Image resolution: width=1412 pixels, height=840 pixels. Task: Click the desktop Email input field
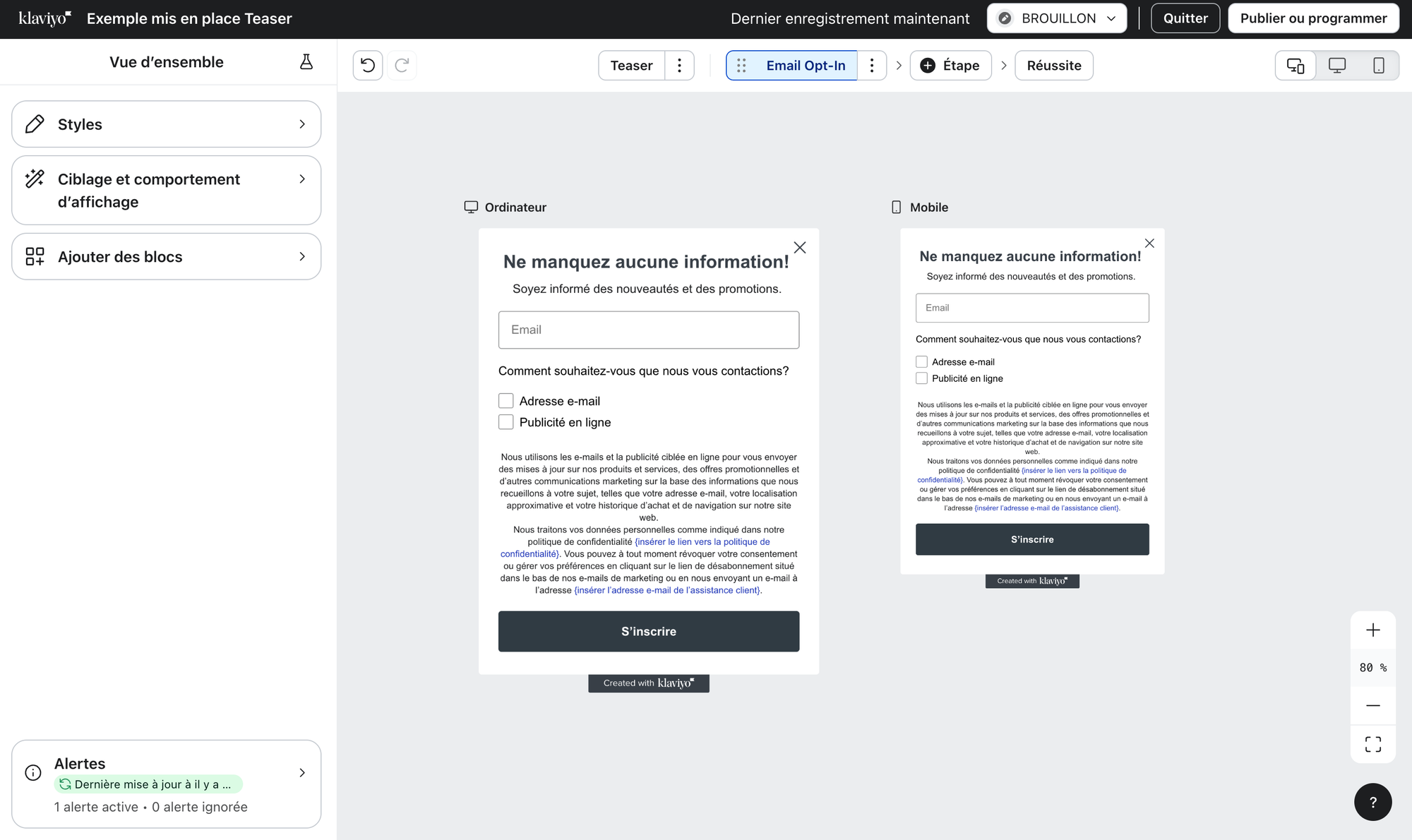[x=649, y=330]
